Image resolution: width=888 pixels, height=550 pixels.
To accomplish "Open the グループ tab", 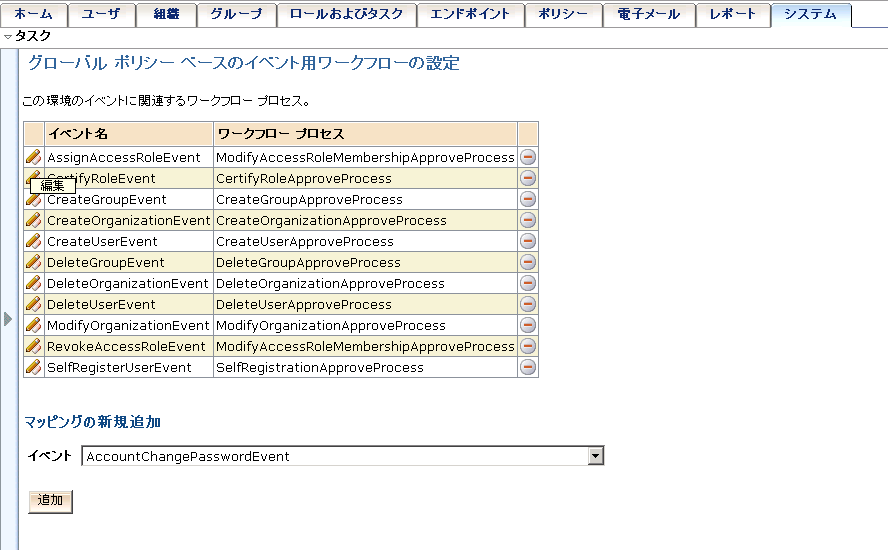I will point(236,14).
